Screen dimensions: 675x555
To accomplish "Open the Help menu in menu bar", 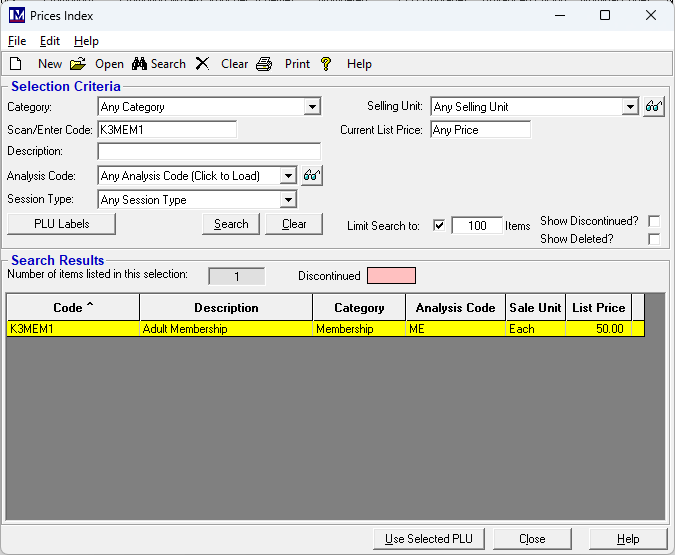I will click(x=86, y=41).
